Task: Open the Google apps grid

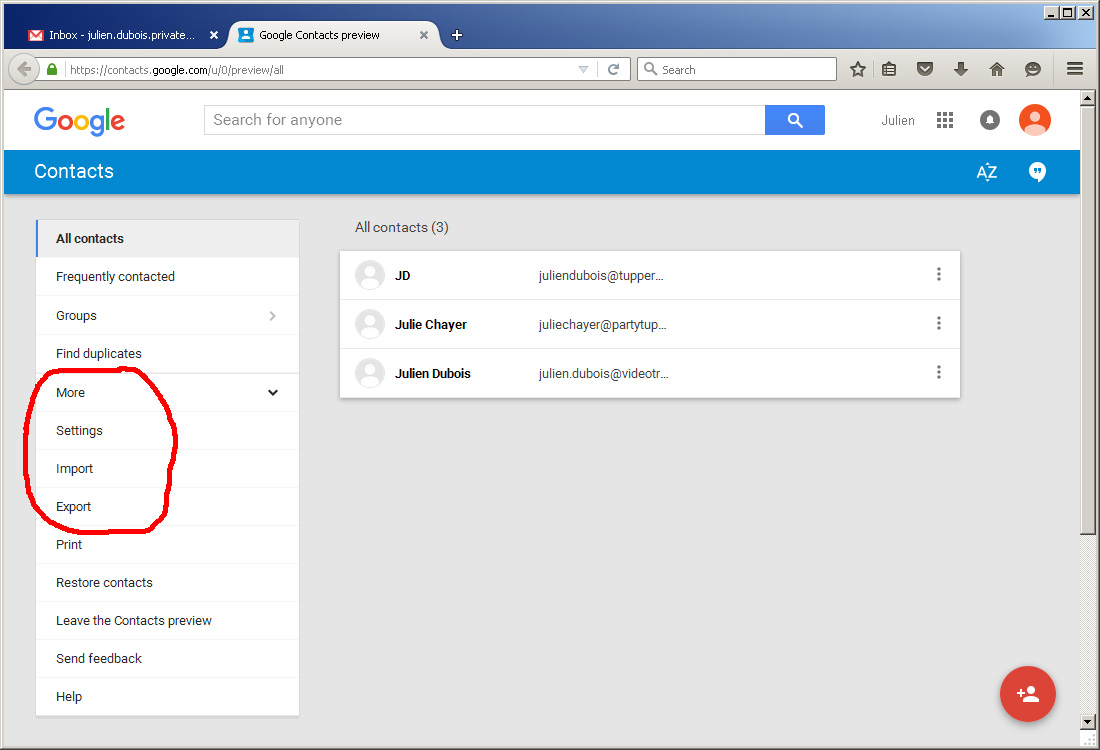Action: [x=945, y=120]
